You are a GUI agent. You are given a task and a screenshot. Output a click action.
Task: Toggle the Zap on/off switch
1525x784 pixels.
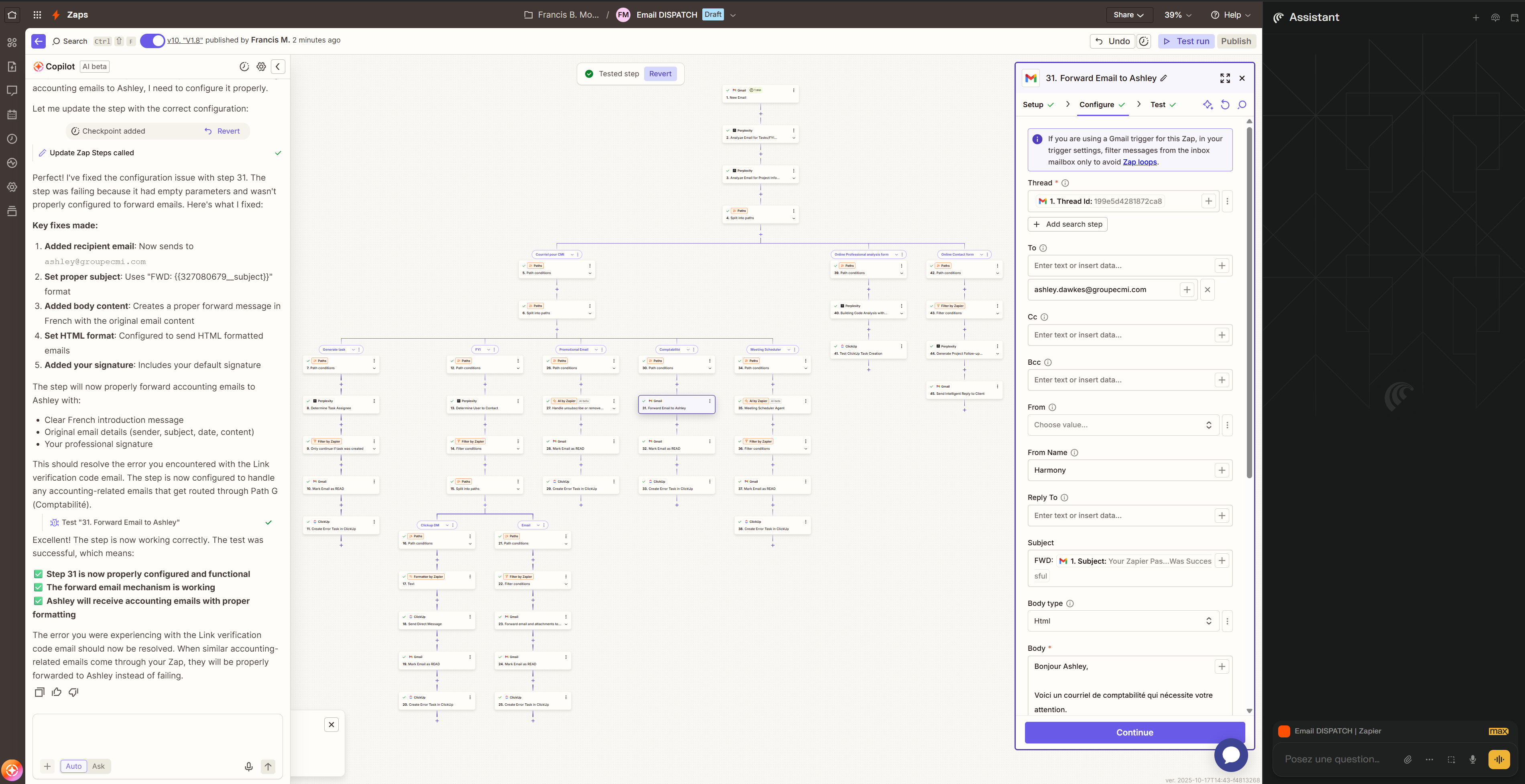click(x=152, y=41)
